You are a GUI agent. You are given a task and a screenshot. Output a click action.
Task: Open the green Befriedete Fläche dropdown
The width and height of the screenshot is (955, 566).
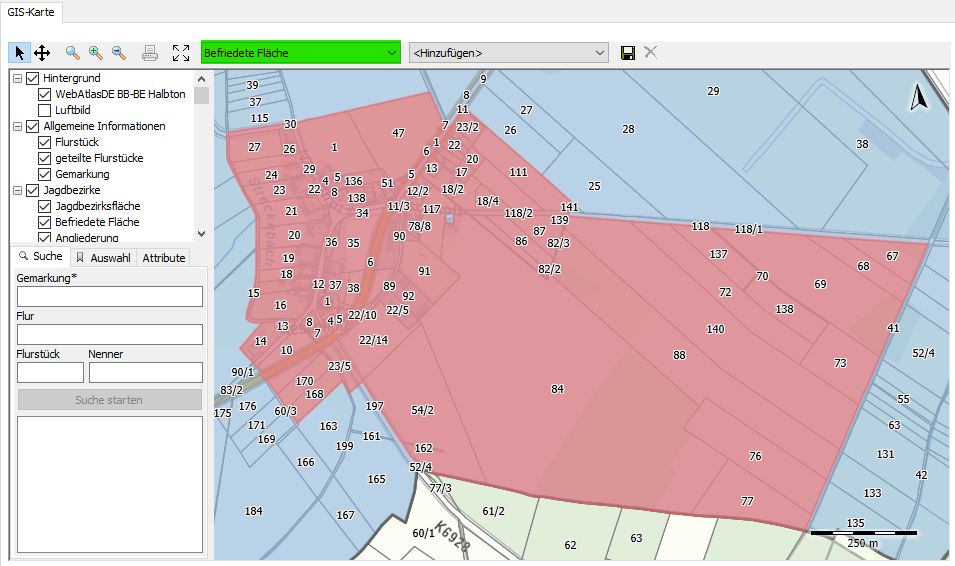click(x=300, y=53)
